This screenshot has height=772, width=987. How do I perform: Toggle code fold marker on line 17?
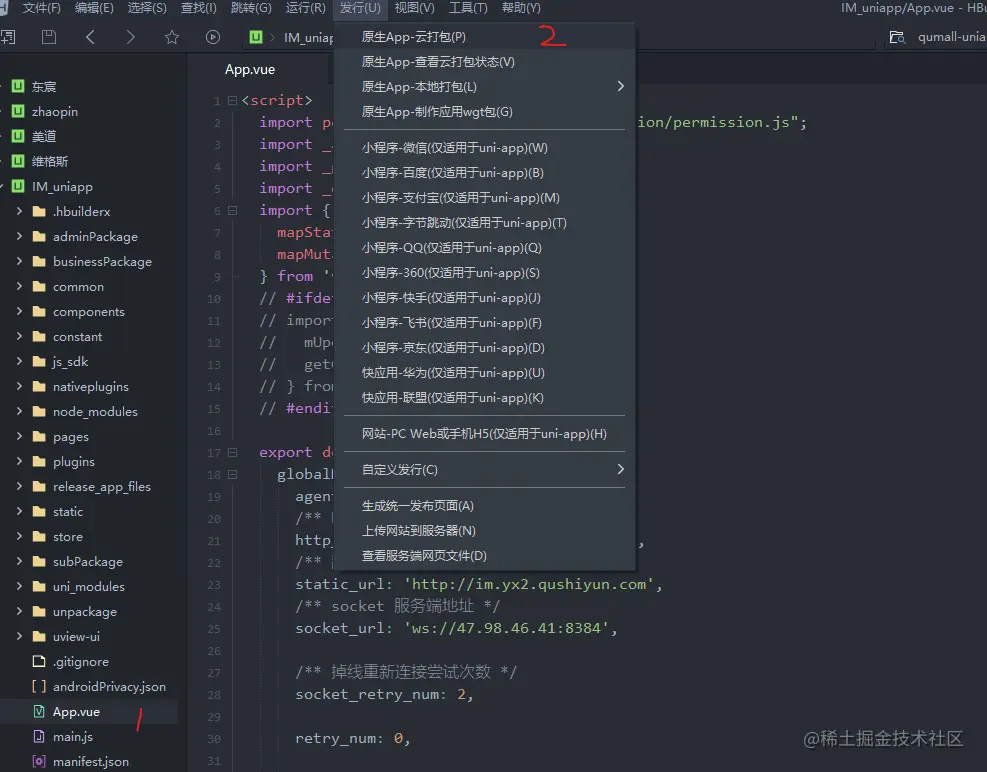click(x=232, y=452)
